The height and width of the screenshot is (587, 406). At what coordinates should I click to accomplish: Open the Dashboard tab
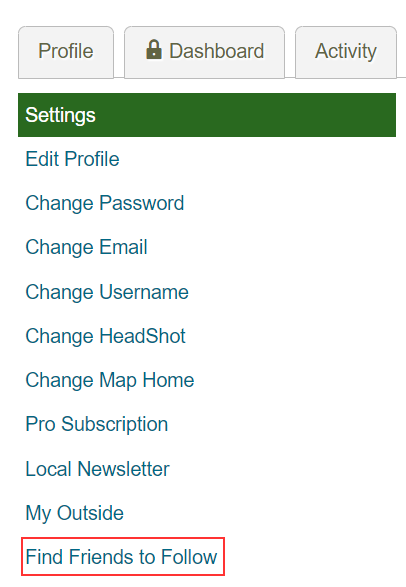tap(204, 52)
